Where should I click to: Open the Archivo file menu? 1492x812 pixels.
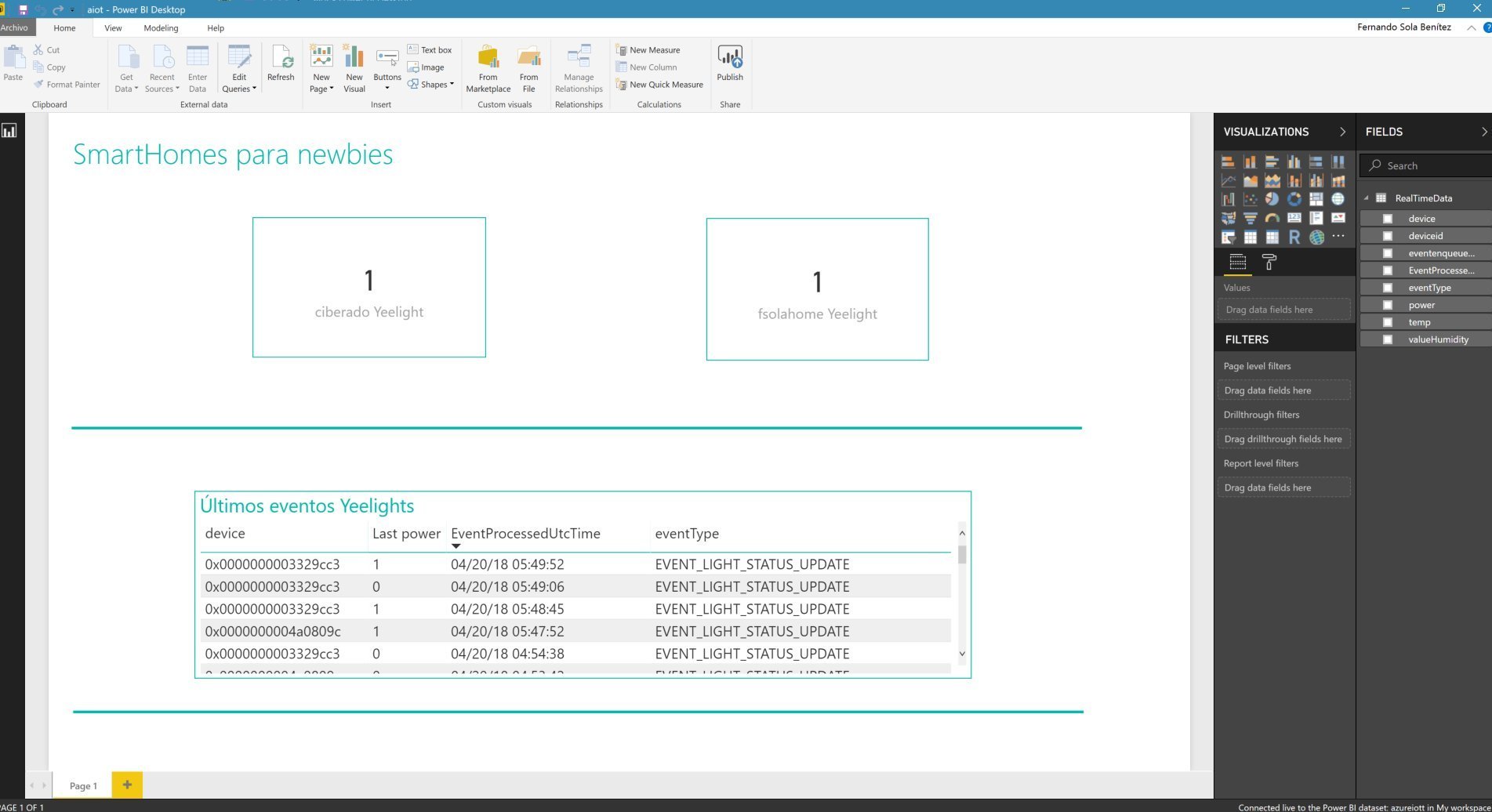[x=14, y=27]
